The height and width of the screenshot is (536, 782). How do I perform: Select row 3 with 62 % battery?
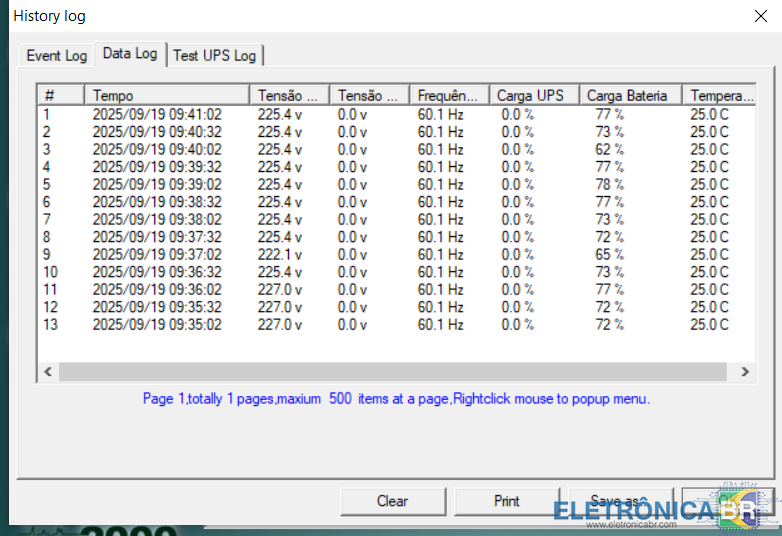tap(156, 149)
